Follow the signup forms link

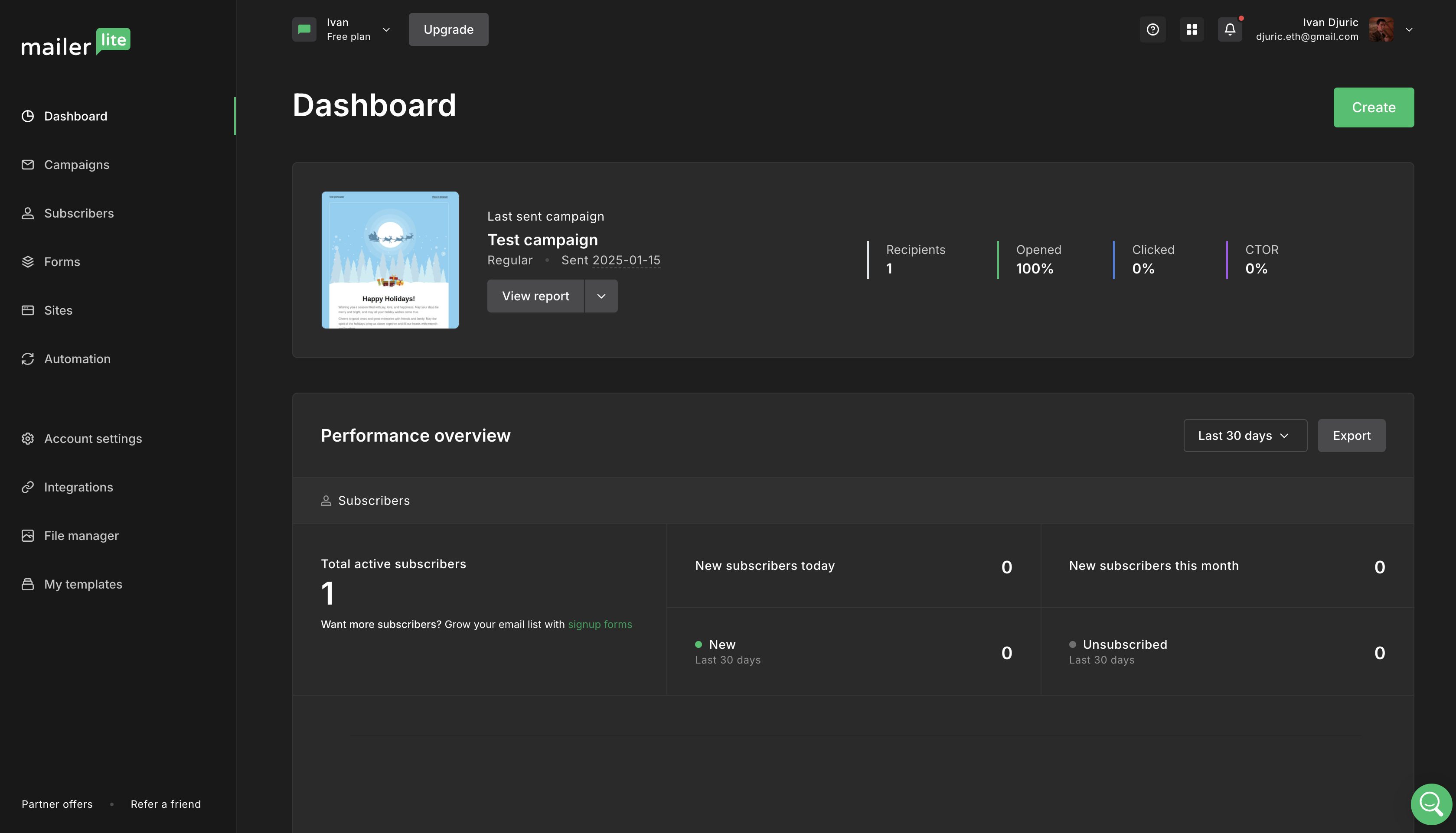point(600,624)
